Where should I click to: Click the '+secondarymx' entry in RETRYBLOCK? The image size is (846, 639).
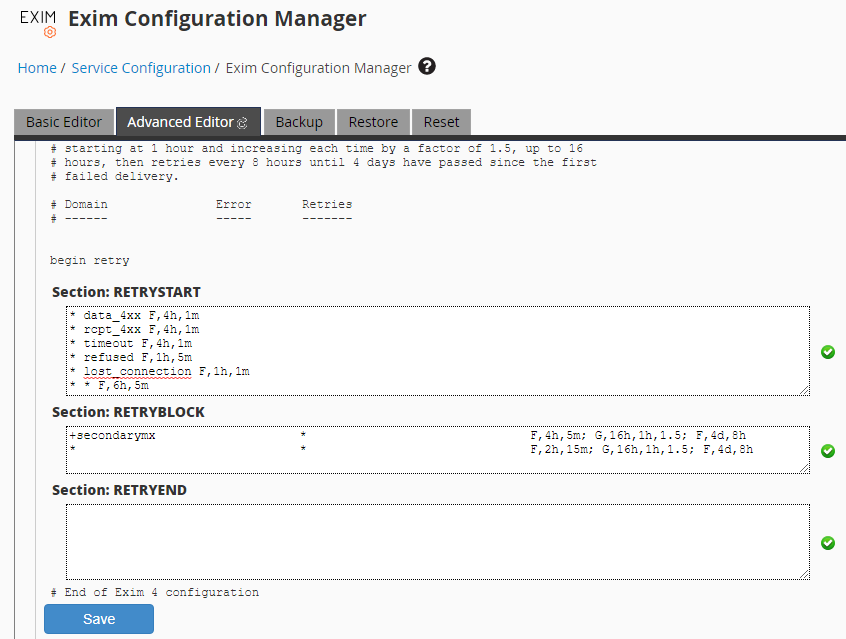click(x=112, y=436)
